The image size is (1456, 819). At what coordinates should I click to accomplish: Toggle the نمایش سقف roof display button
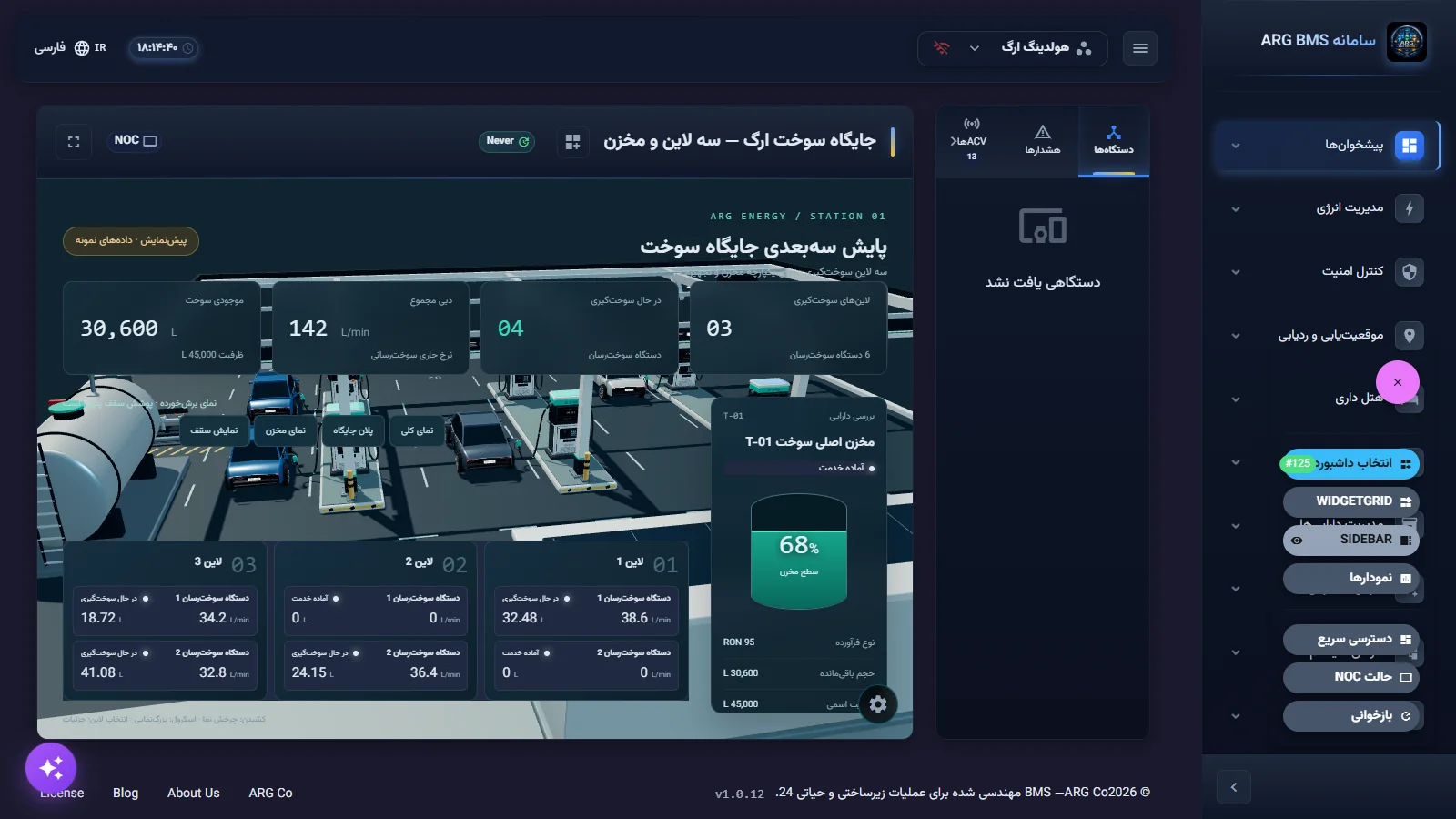click(214, 430)
